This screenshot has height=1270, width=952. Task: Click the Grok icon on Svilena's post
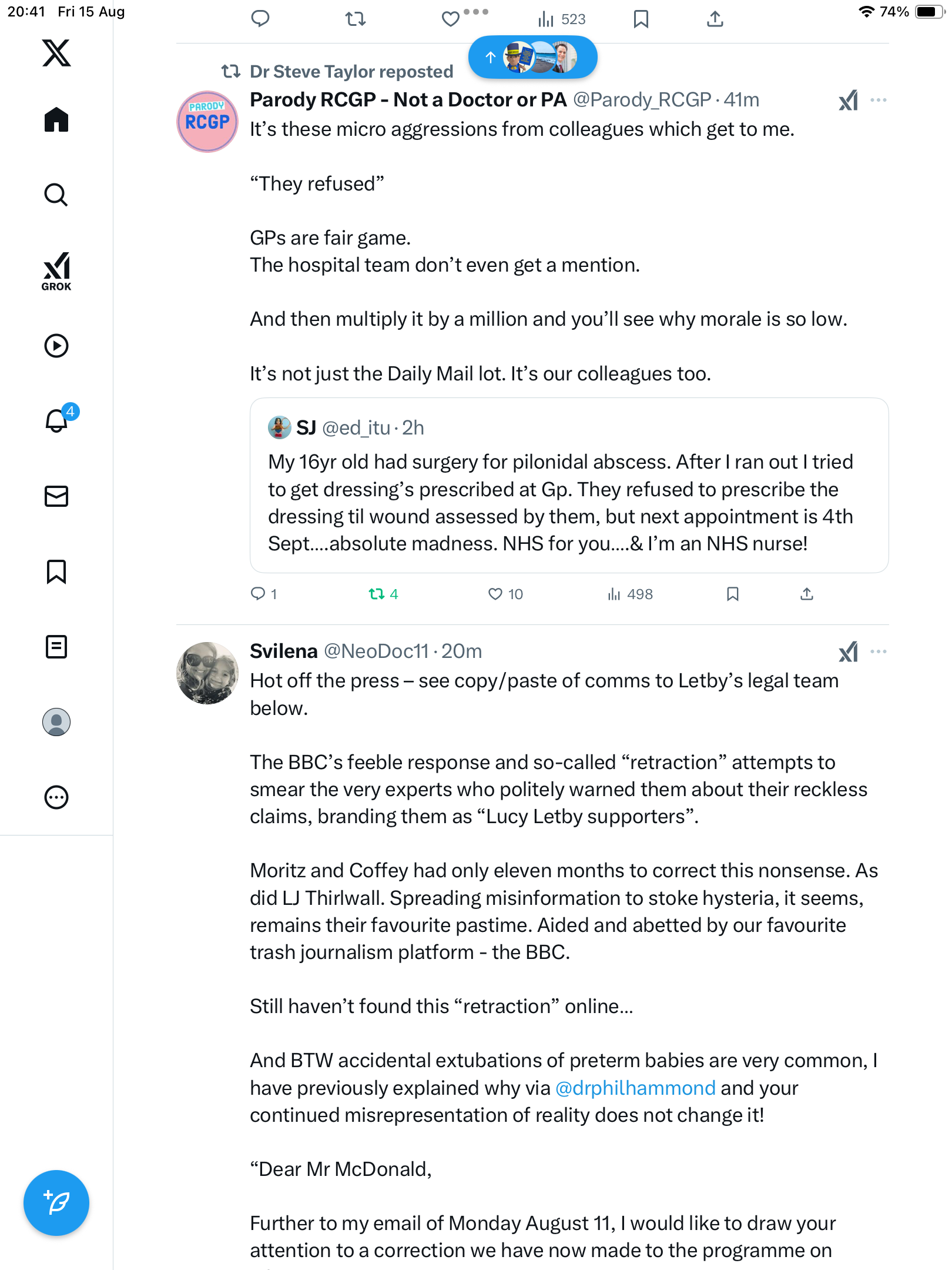848,651
